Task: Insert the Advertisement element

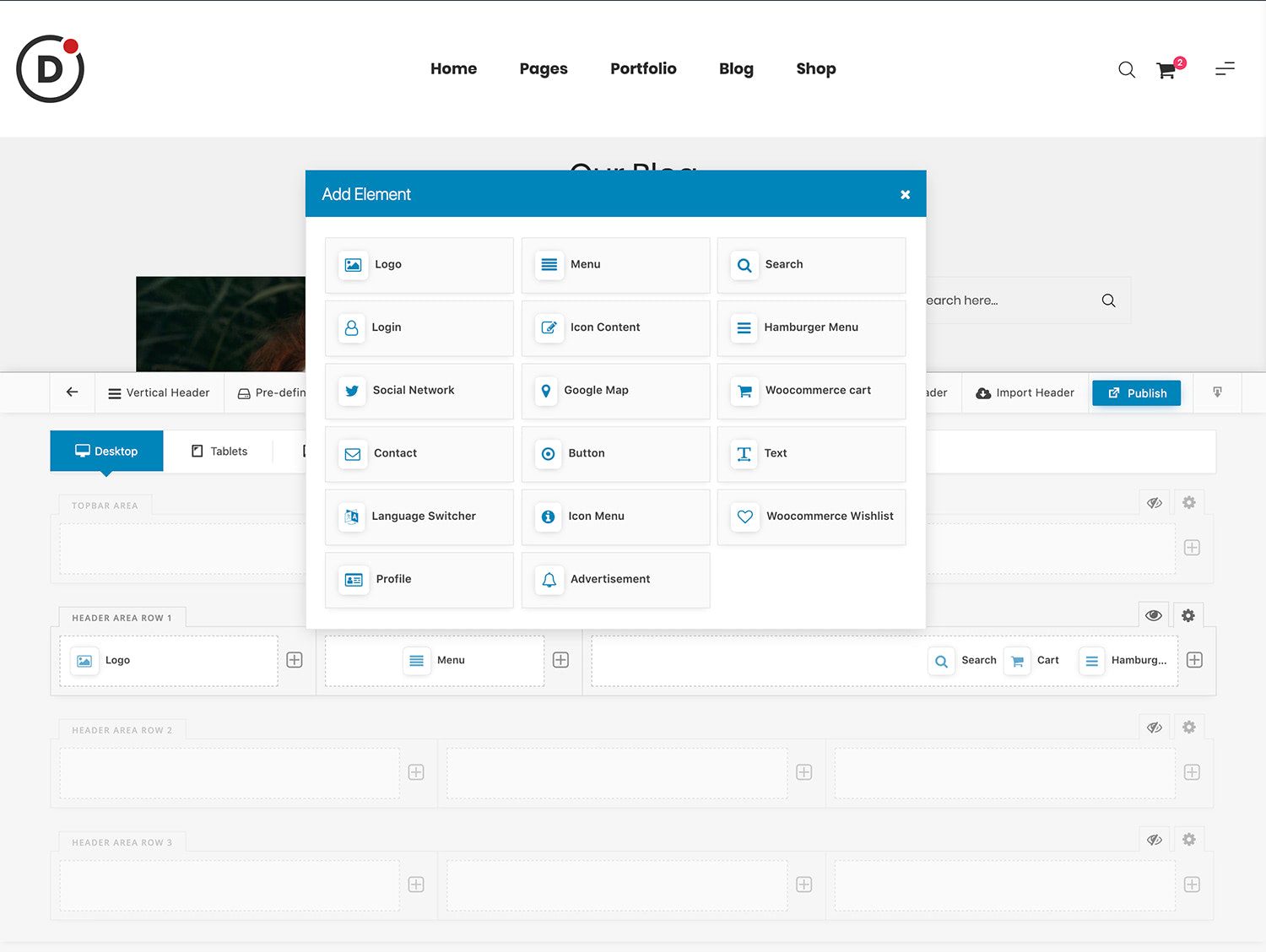Action: coord(614,580)
